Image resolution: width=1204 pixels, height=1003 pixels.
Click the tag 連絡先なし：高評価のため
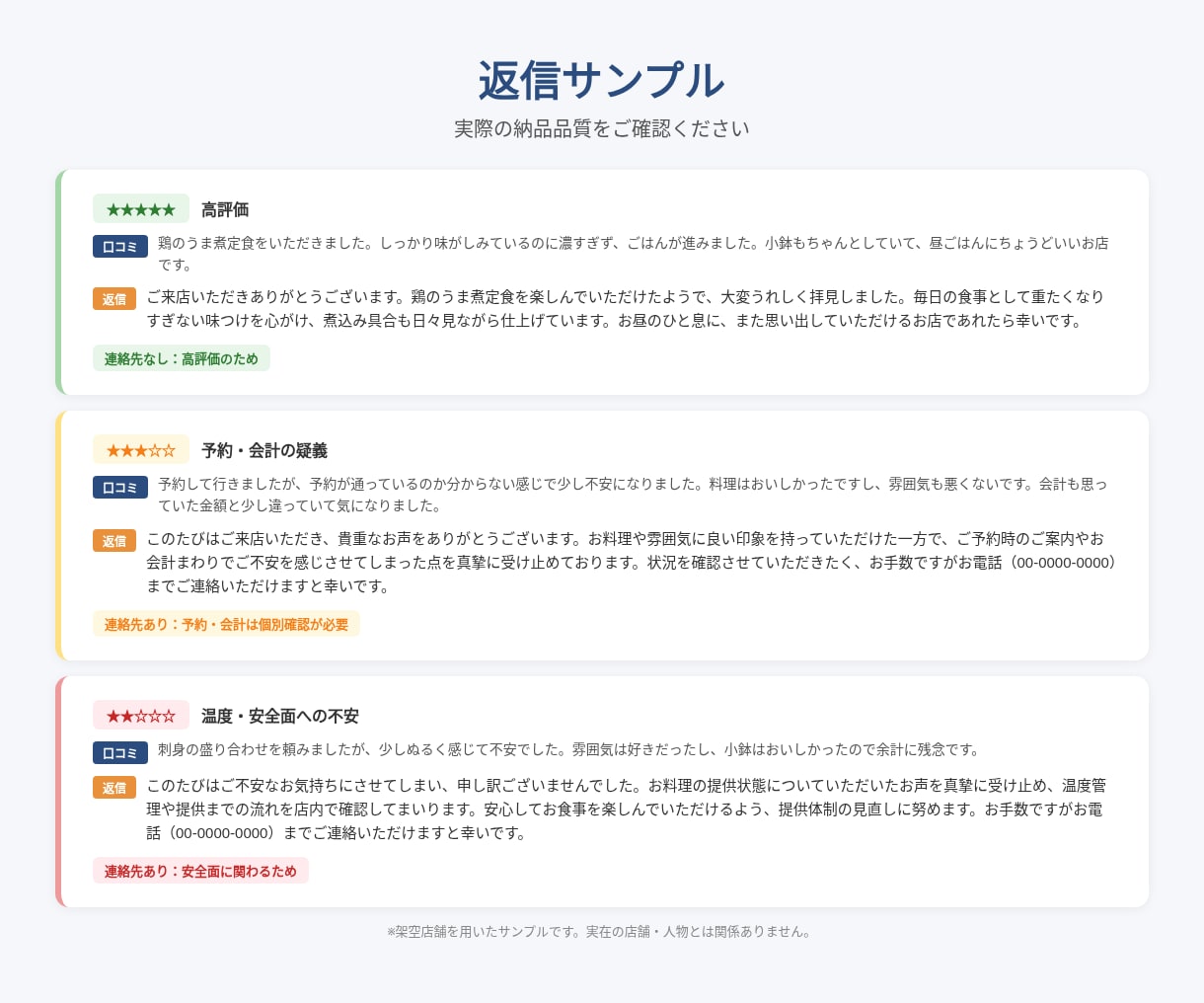click(182, 358)
